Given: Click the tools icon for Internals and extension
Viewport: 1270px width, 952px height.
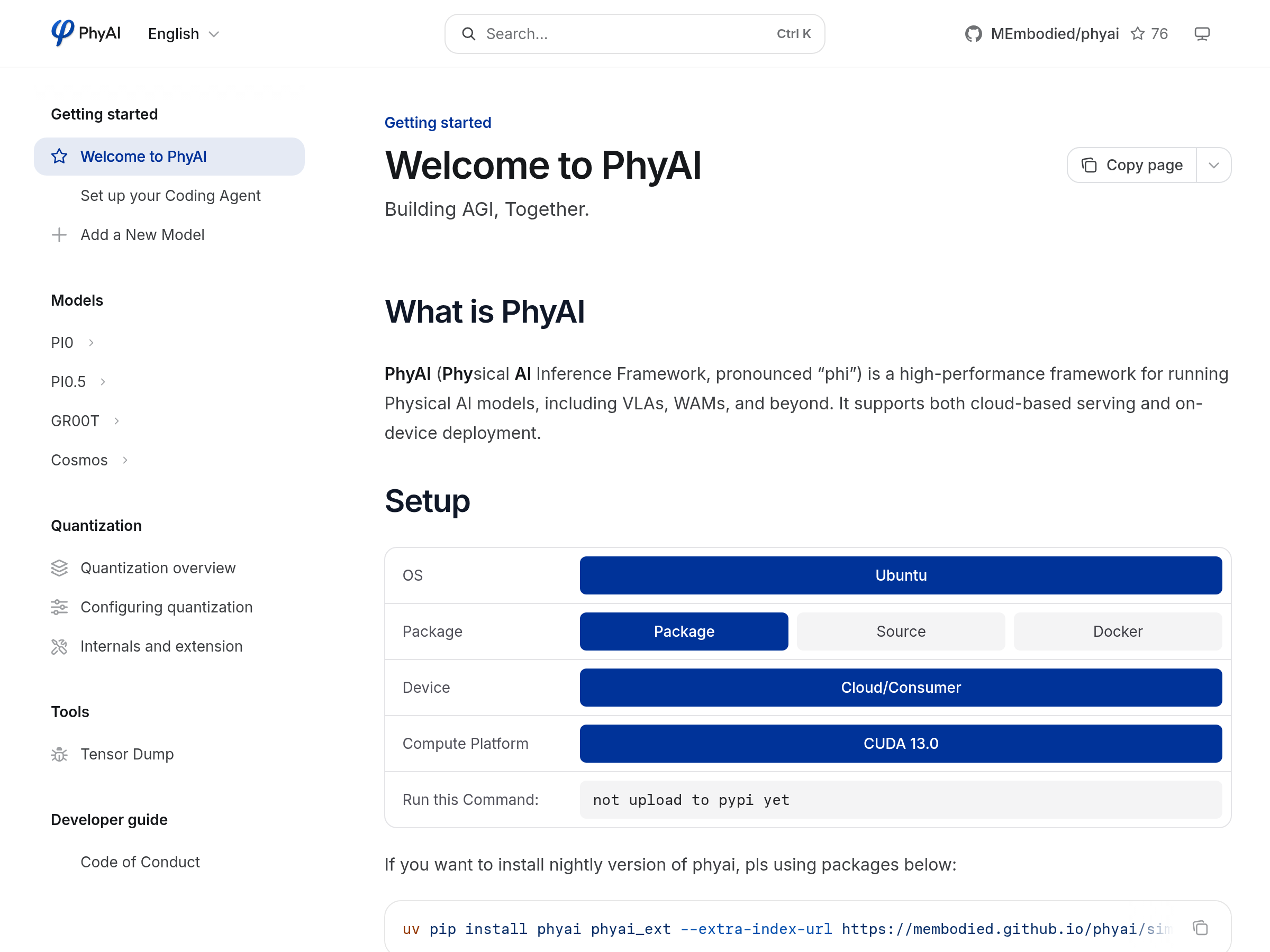Looking at the screenshot, I should (59, 646).
